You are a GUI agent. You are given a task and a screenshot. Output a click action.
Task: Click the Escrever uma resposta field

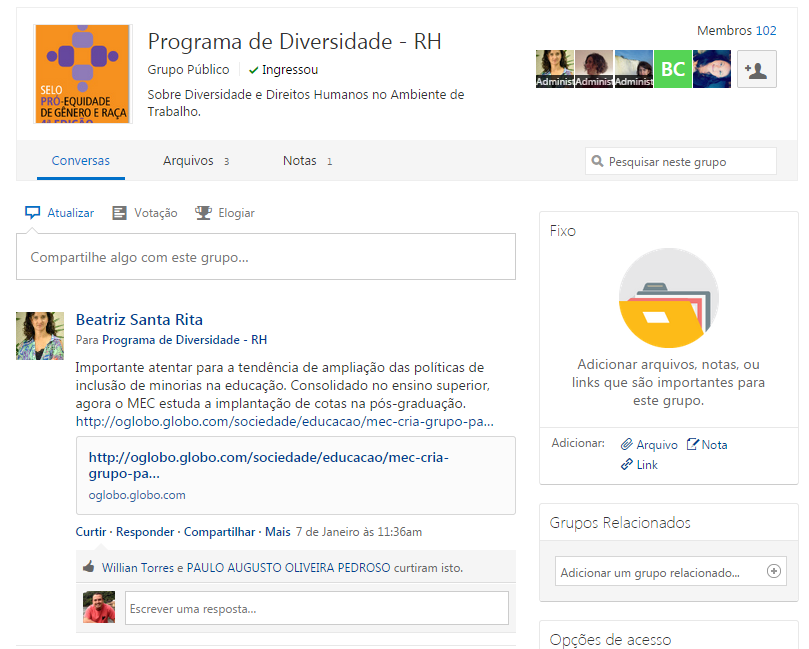[x=316, y=608]
